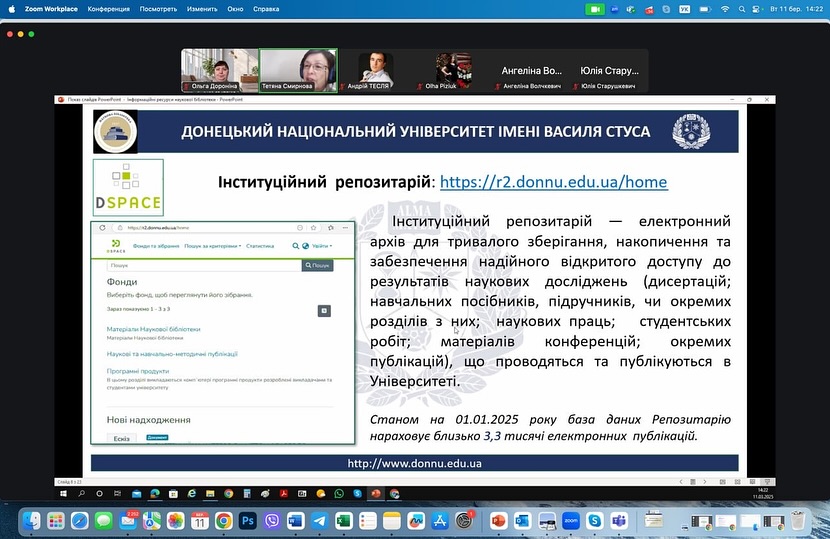
Task: Open Freeform app in the Dock
Action: click(x=416, y=521)
